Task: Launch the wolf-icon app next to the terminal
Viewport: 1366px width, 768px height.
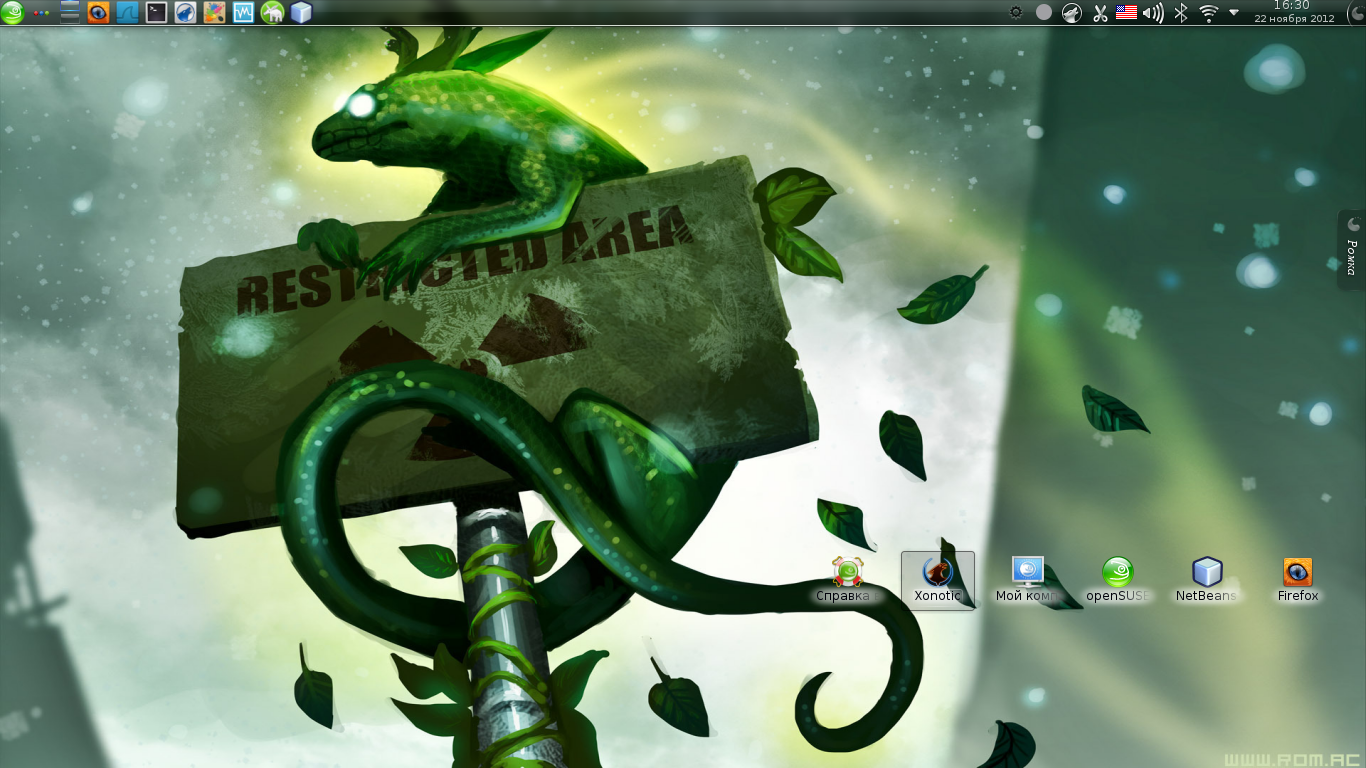Action: click(x=185, y=12)
